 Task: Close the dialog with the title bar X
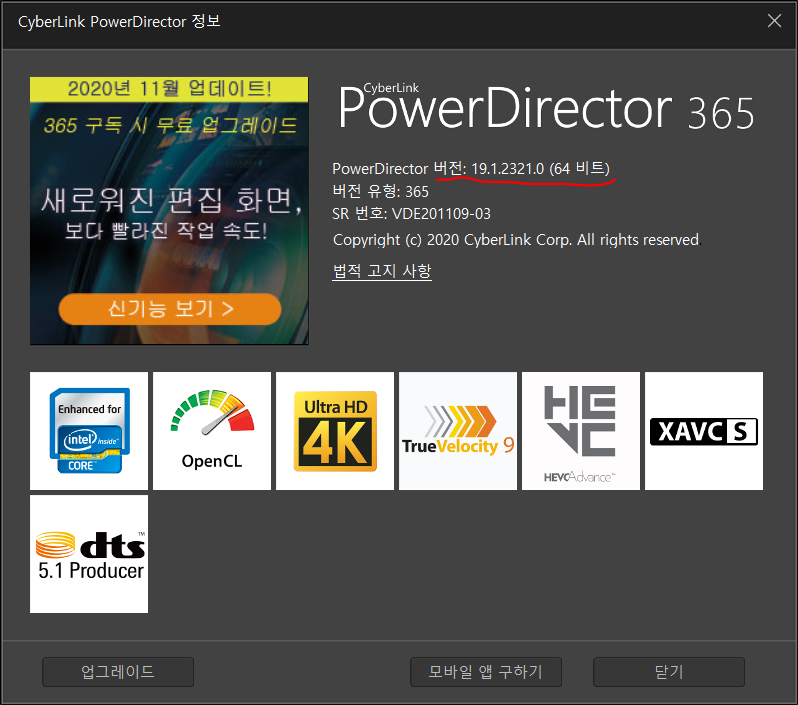click(x=774, y=21)
